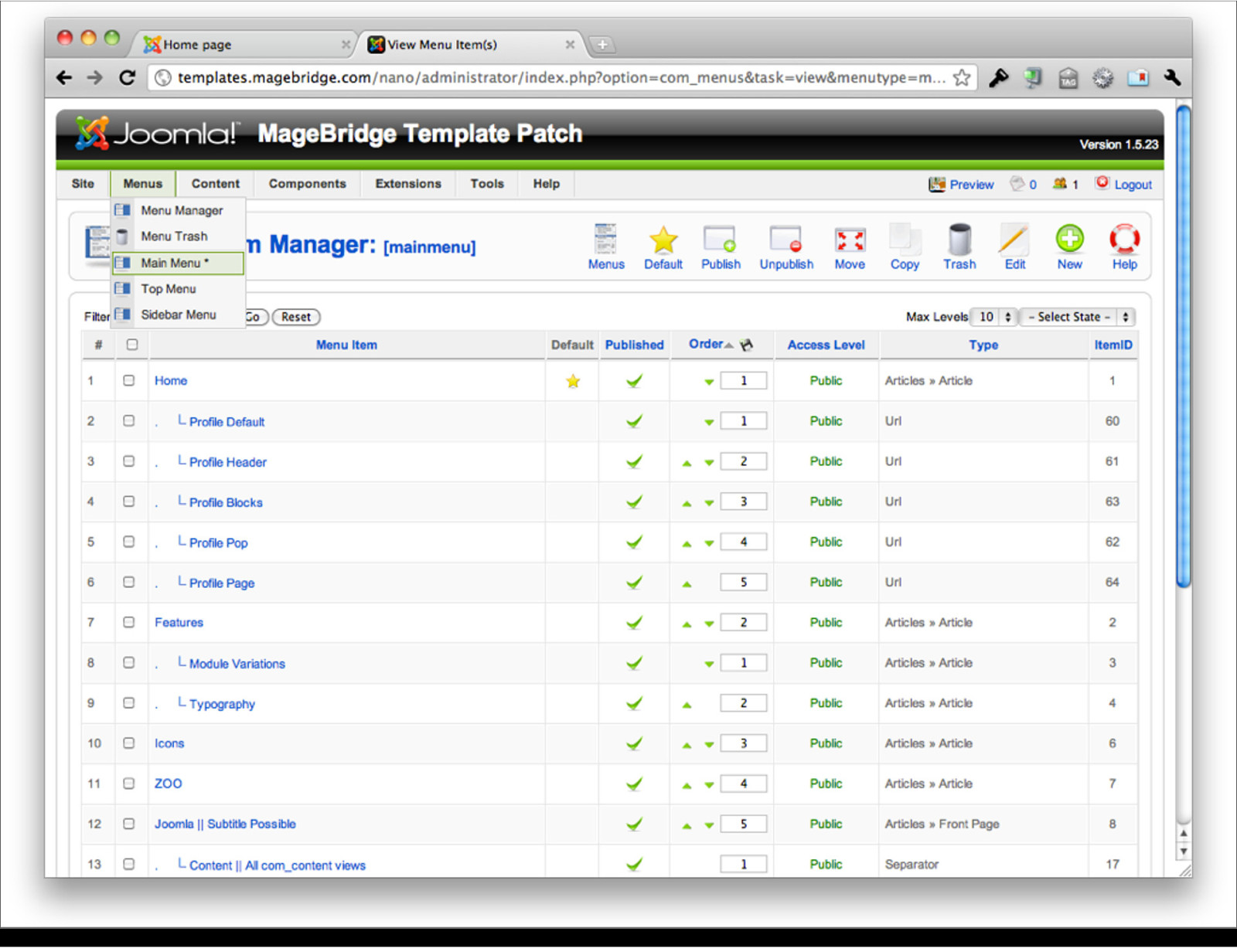This screenshot has height=952, width=1237.
Task: Toggle select-all checkbox in table header
Action: tap(132, 345)
